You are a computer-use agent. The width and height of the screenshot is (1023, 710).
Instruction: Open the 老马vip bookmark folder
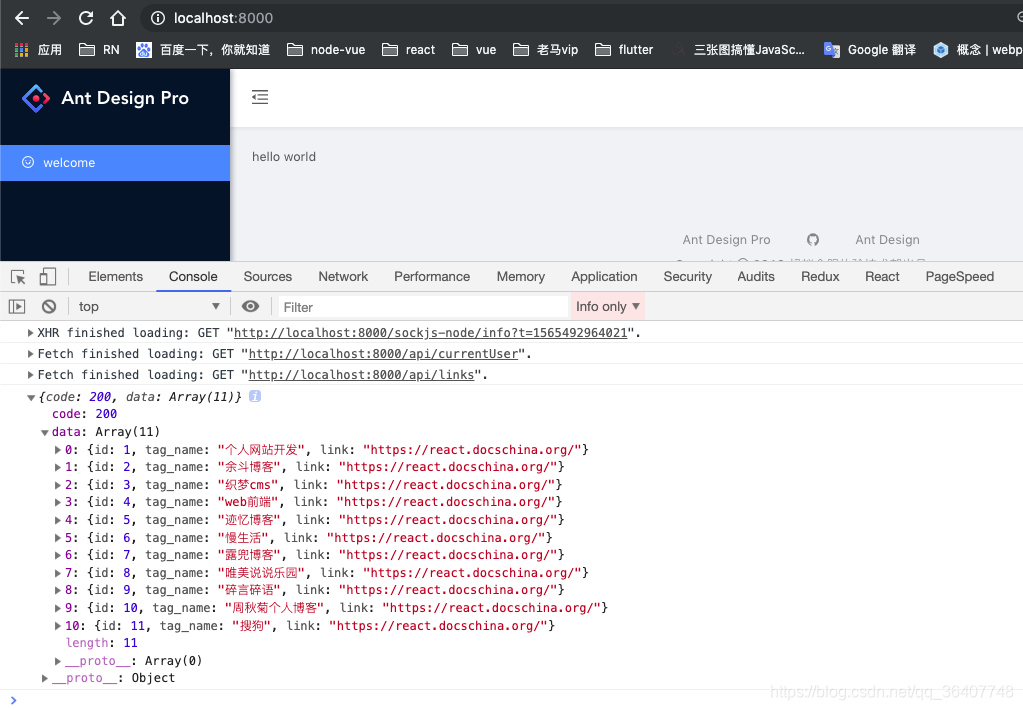coord(545,50)
